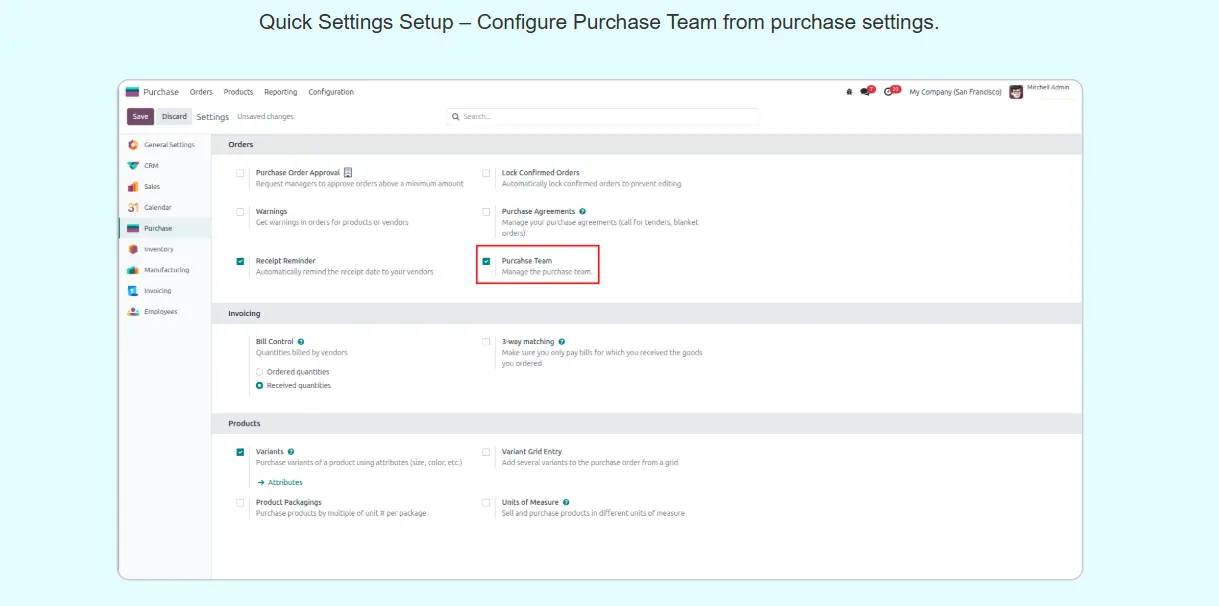Uncheck the Purchase Team checkbox
Image resolution: width=1219 pixels, height=606 pixels.
click(486, 261)
